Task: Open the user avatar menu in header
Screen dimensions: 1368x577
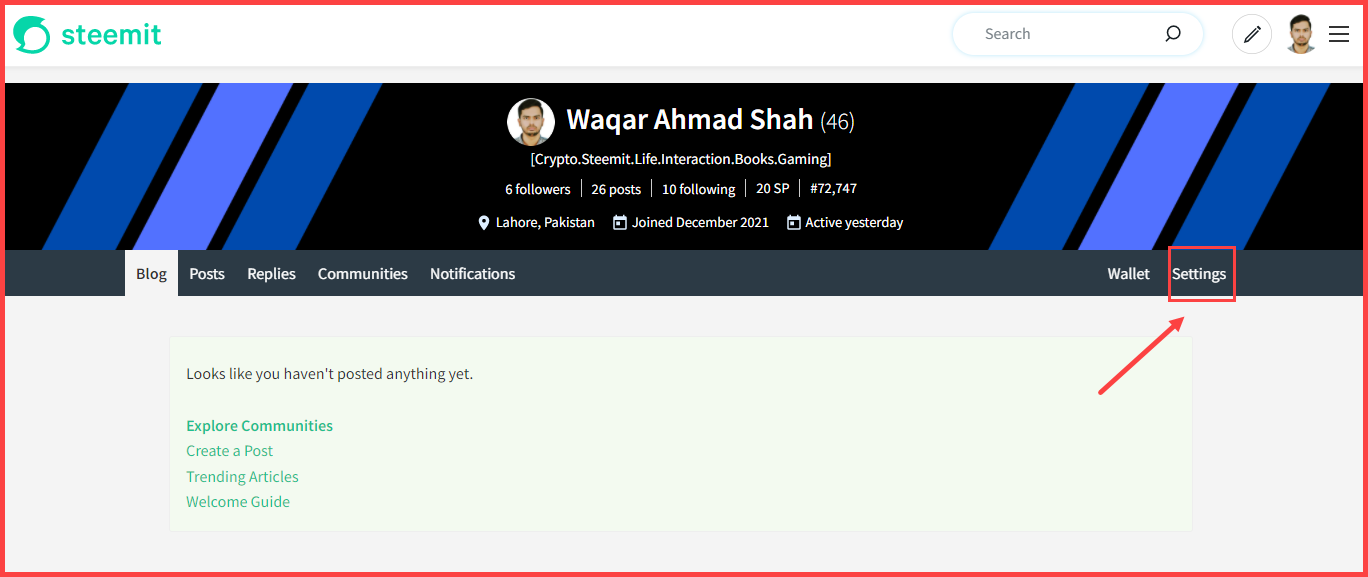Action: click(x=1301, y=34)
